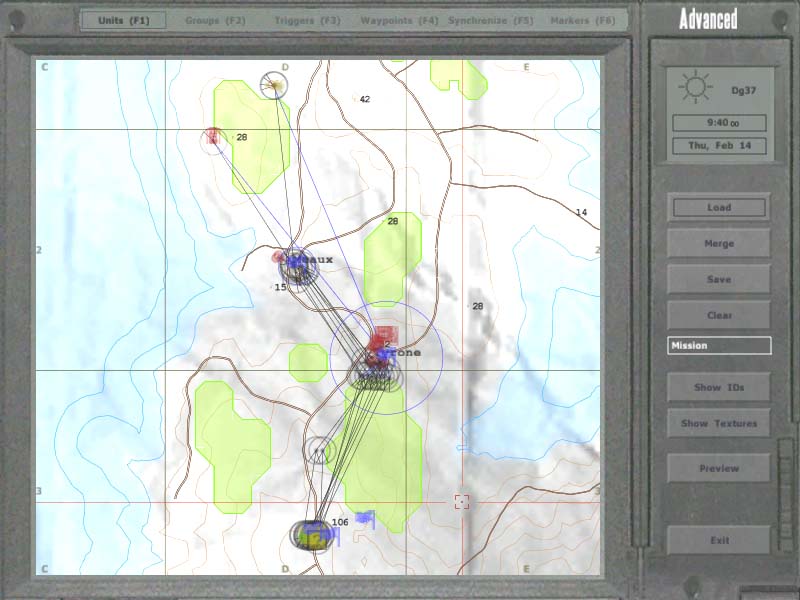Toggle Show IDs on the map
The width and height of the screenshot is (800, 600).
(x=719, y=387)
